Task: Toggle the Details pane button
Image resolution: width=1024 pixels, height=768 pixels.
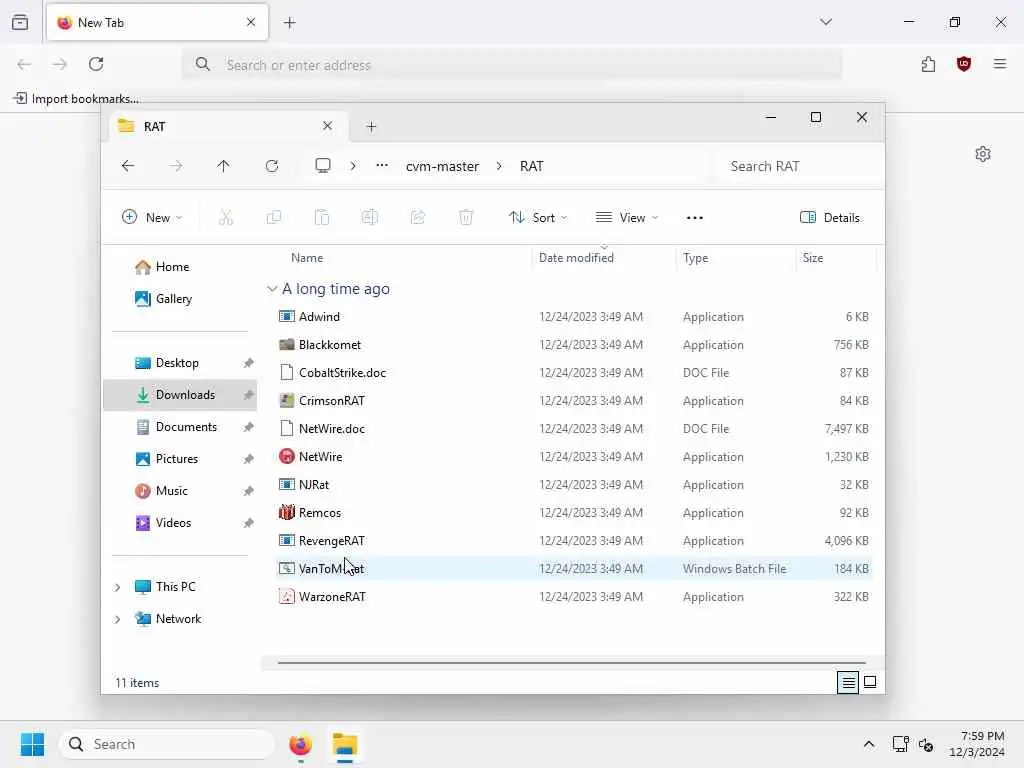Action: click(829, 217)
